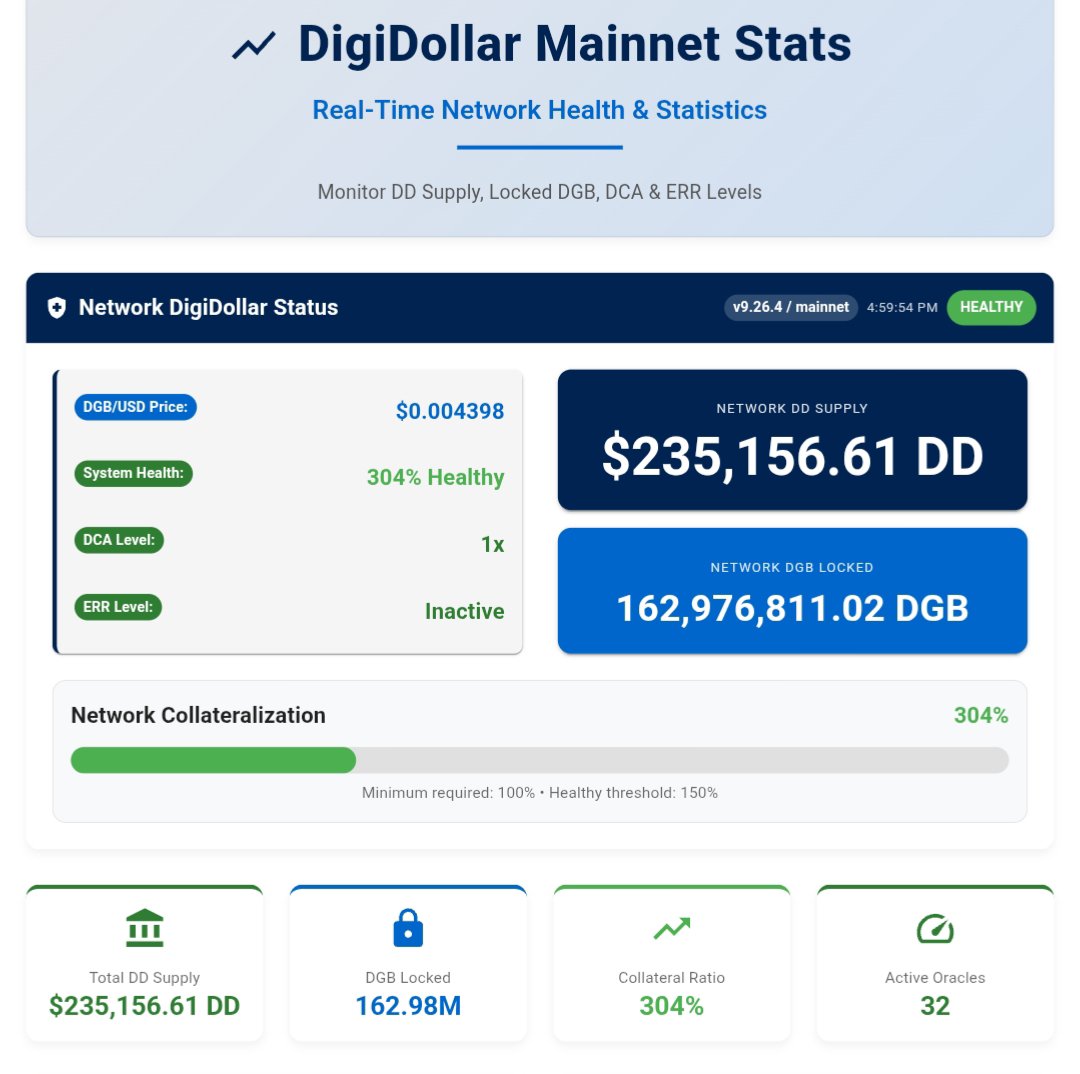This screenshot has width=1080, height=1074.
Task: Click the Network Collateralization heading
Action: click(x=198, y=715)
